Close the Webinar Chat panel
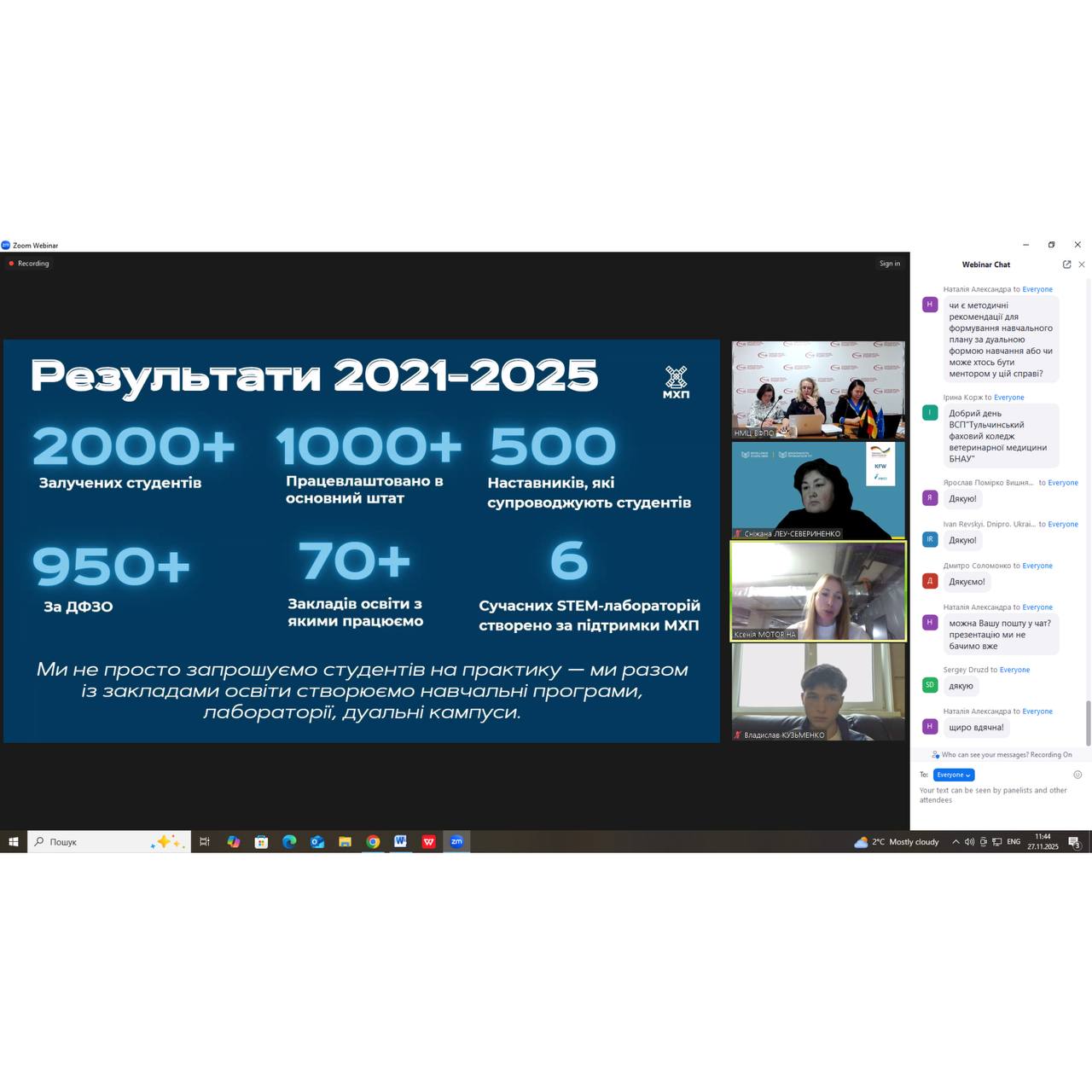This screenshot has height=1092, width=1092. coord(1082,264)
